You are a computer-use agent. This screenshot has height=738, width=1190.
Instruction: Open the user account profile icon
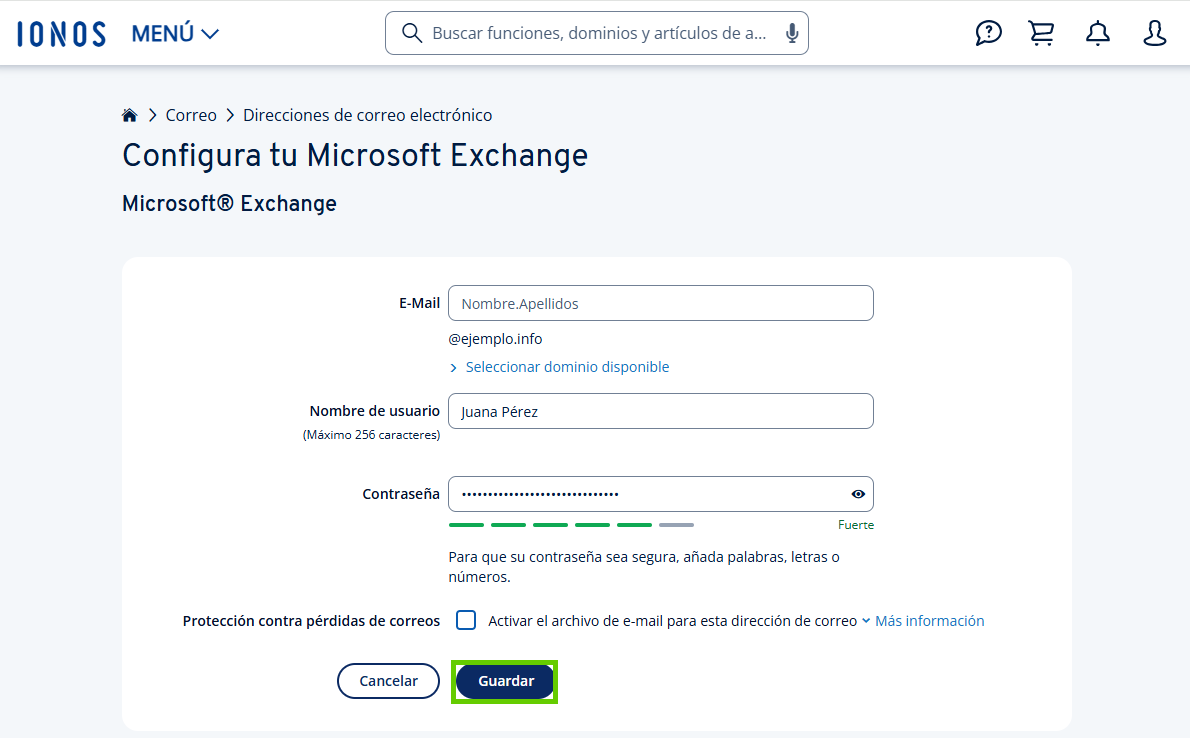[1154, 33]
